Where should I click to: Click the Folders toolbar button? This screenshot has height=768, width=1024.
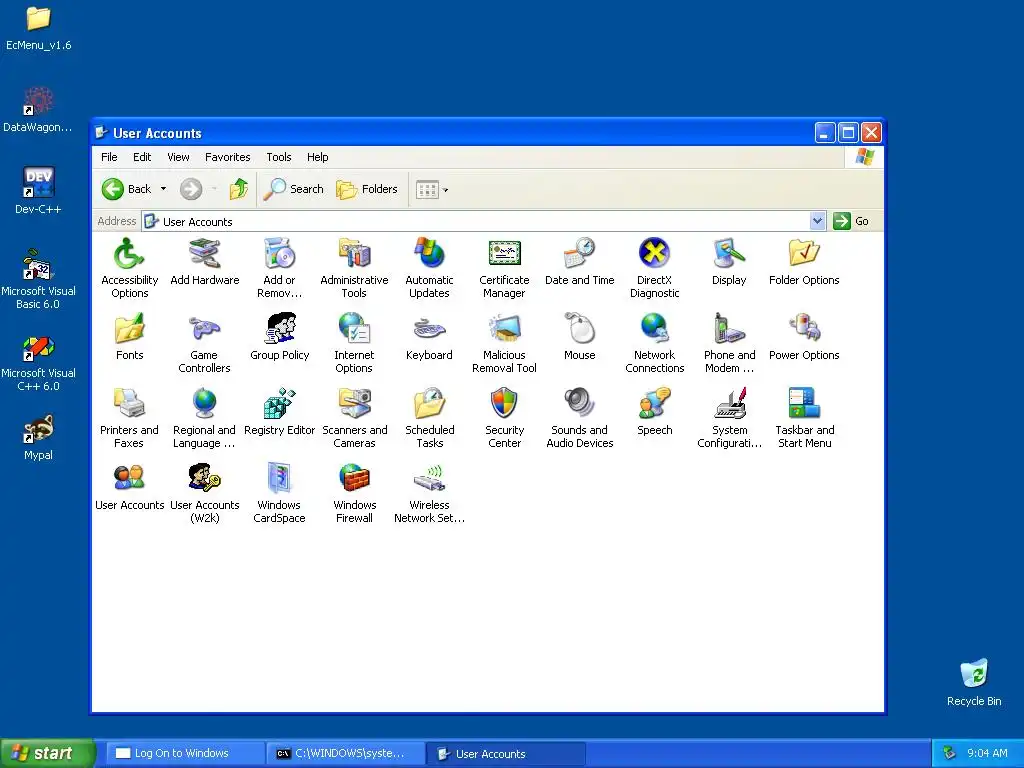click(367, 189)
